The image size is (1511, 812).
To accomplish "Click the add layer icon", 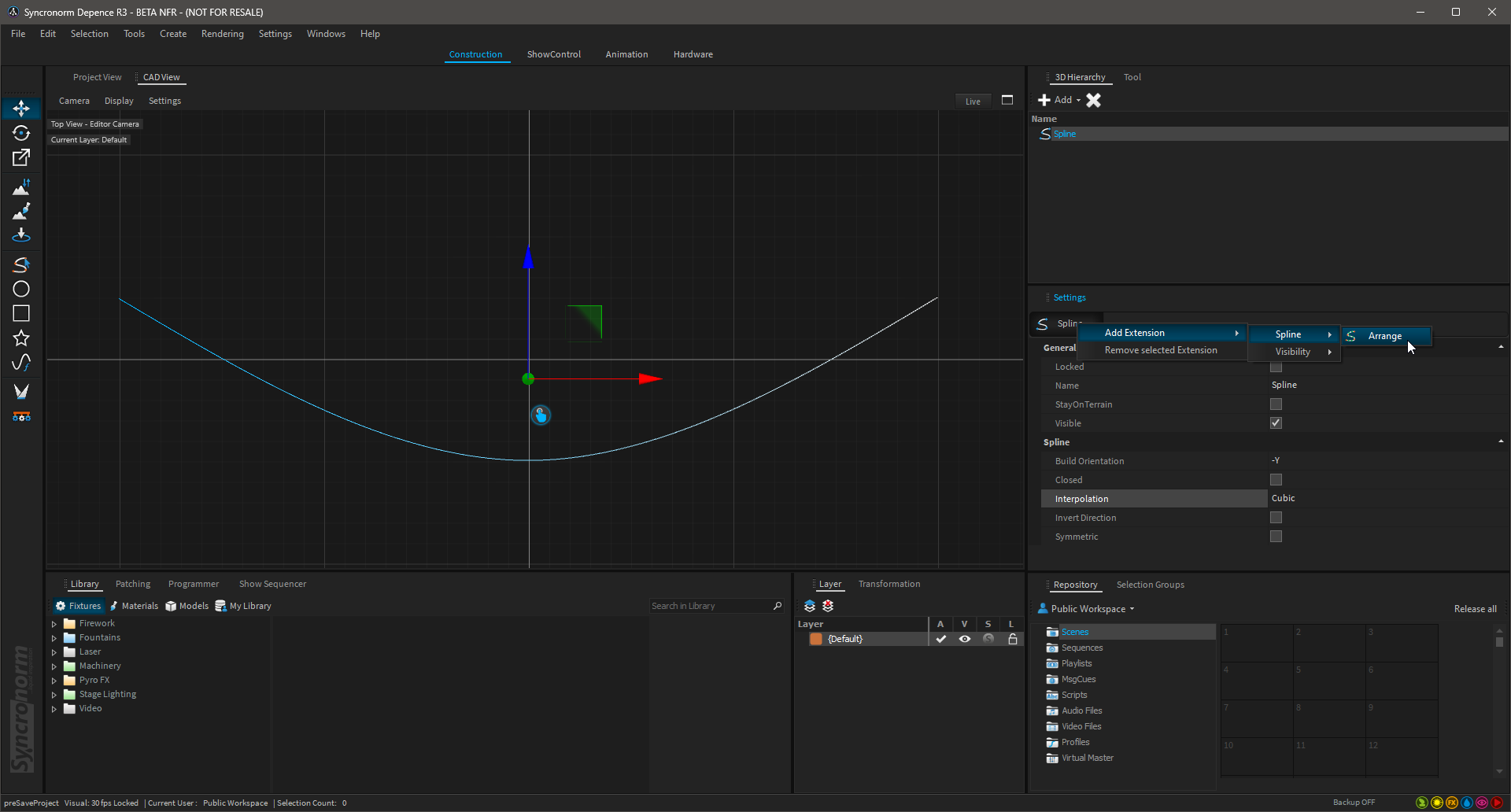I will (x=810, y=606).
